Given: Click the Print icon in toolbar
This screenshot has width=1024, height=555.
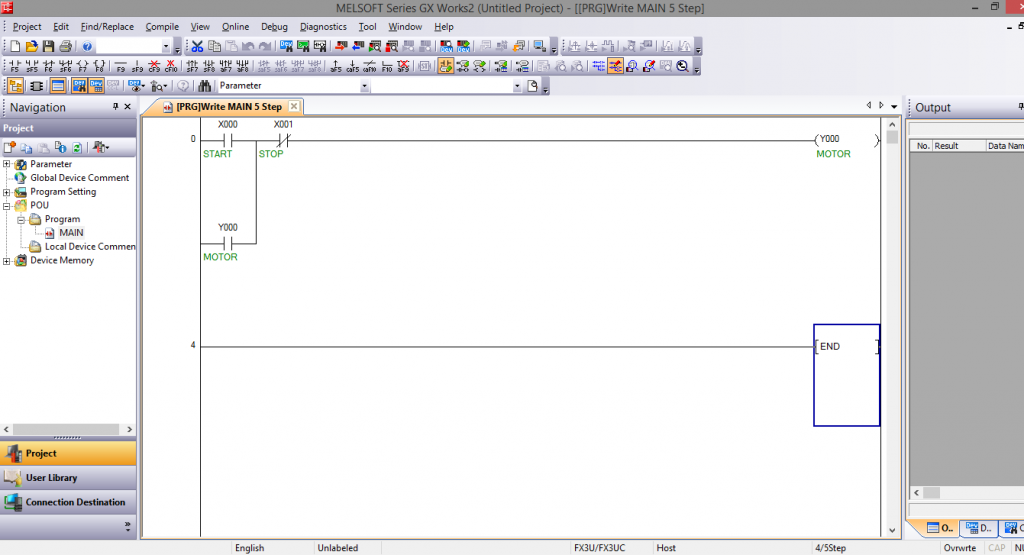Looking at the screenshot, I should point(65,47).
